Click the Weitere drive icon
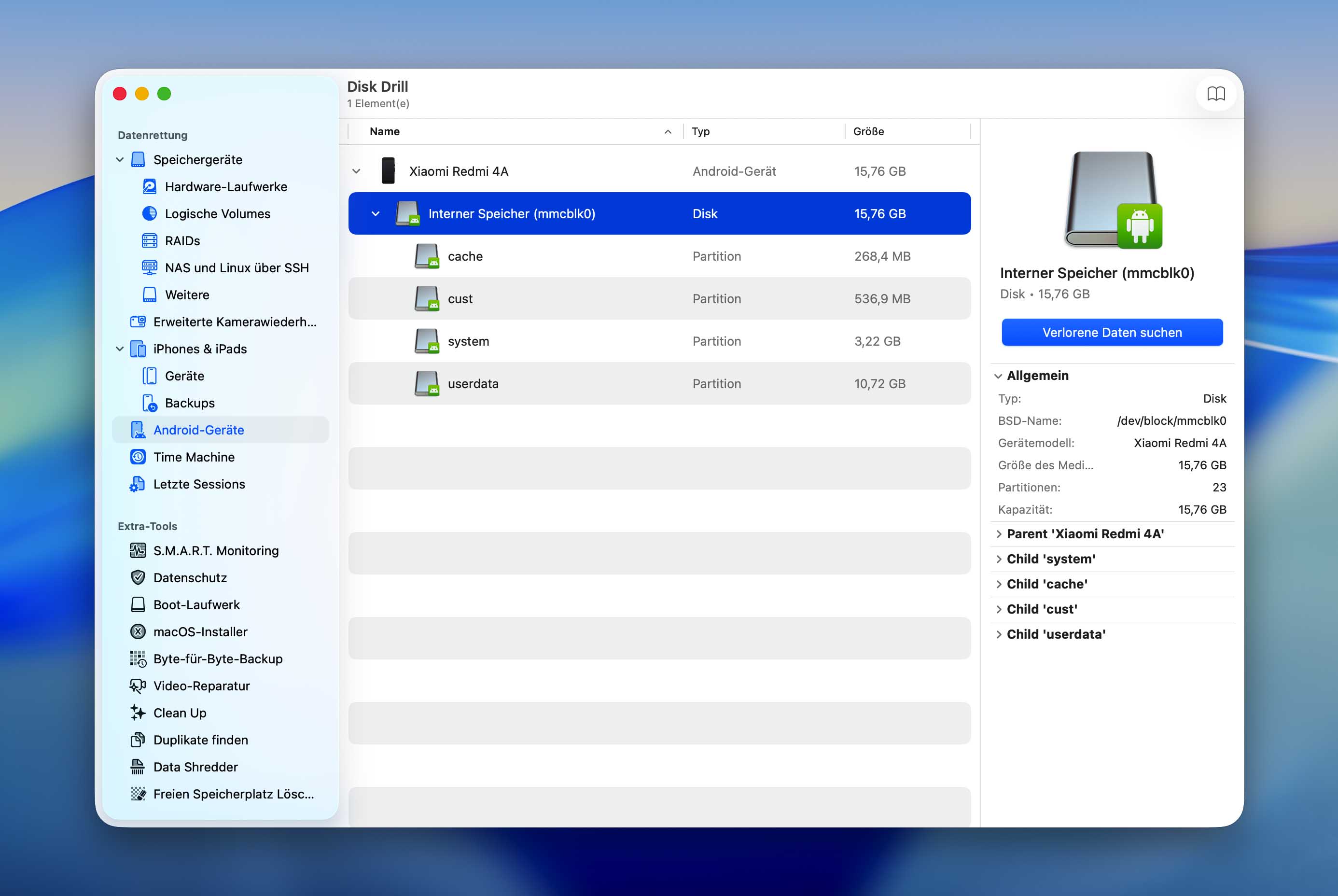Viewport: 1338px width, 896px height. (150, 295)
